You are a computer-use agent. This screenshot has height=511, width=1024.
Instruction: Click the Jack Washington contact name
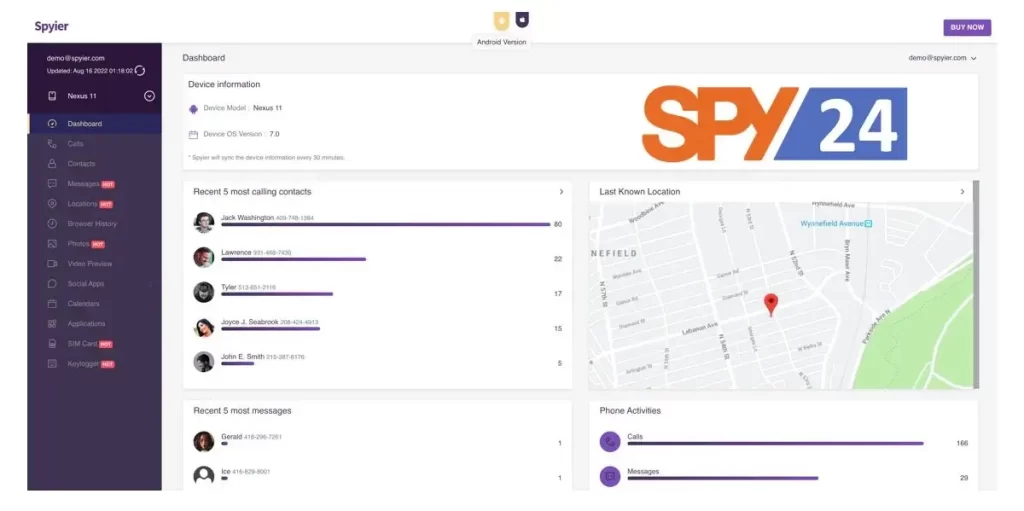click(248, 218)
